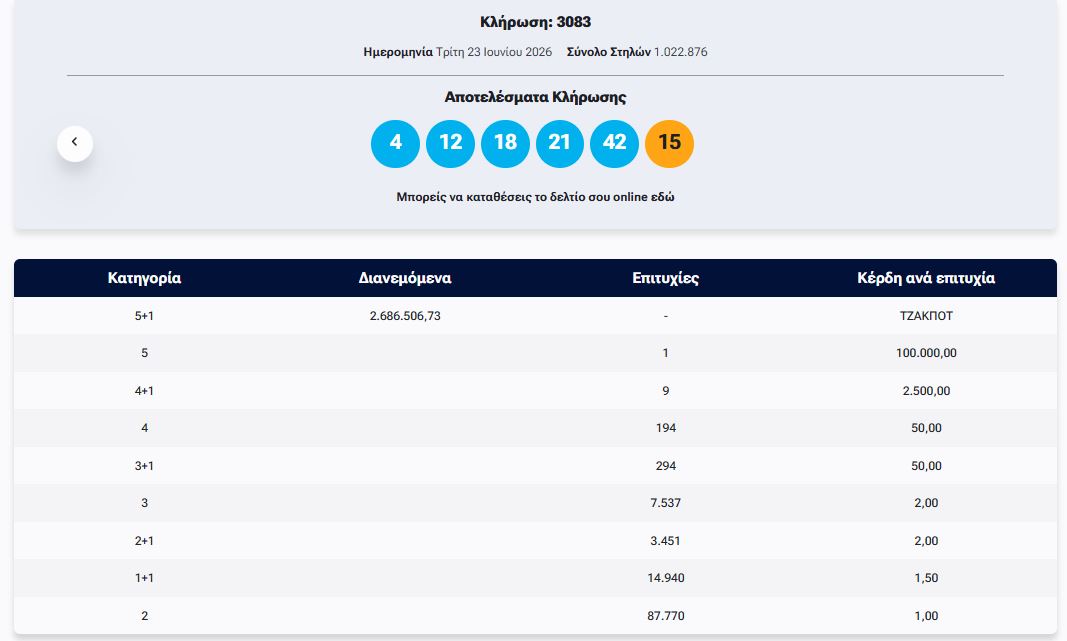The image size is (1067, 641).
Task: Click the 'Σύνολο Στηλών' label
Action: click(609, 52)
